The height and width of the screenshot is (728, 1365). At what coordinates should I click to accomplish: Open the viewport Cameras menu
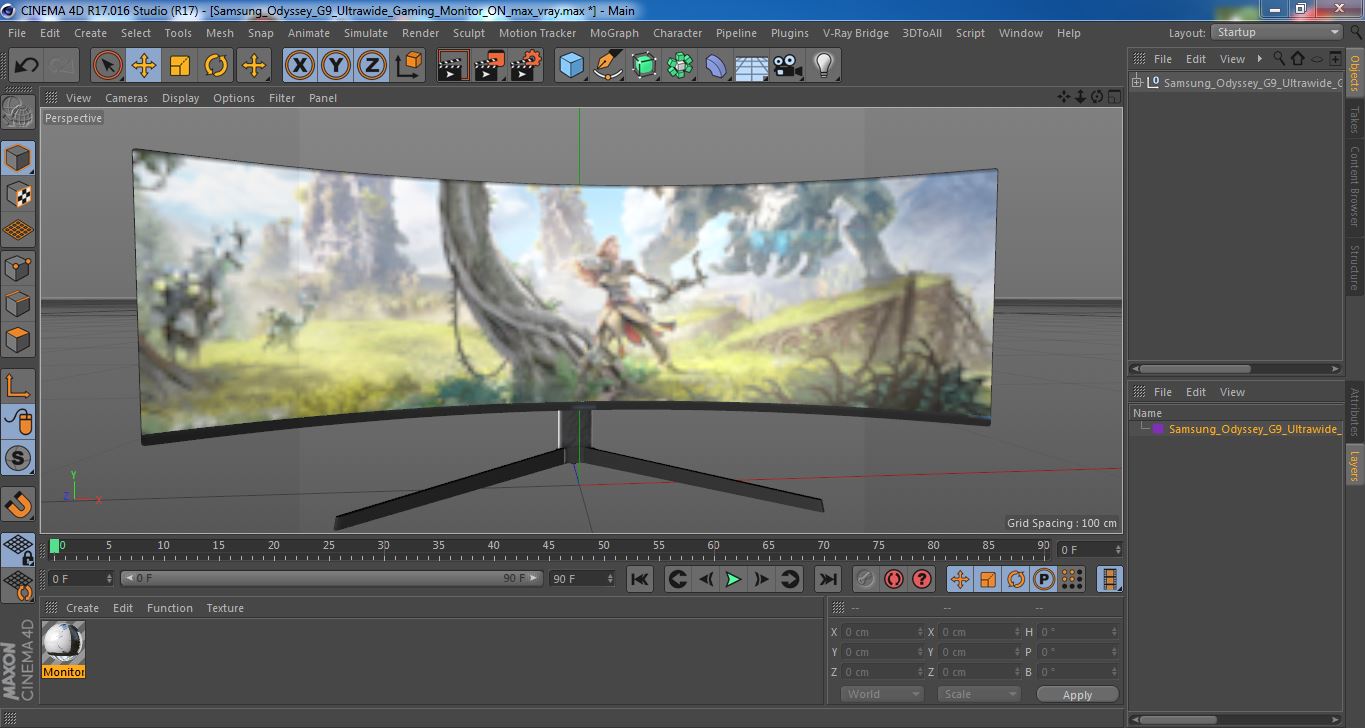click(127, 98)
